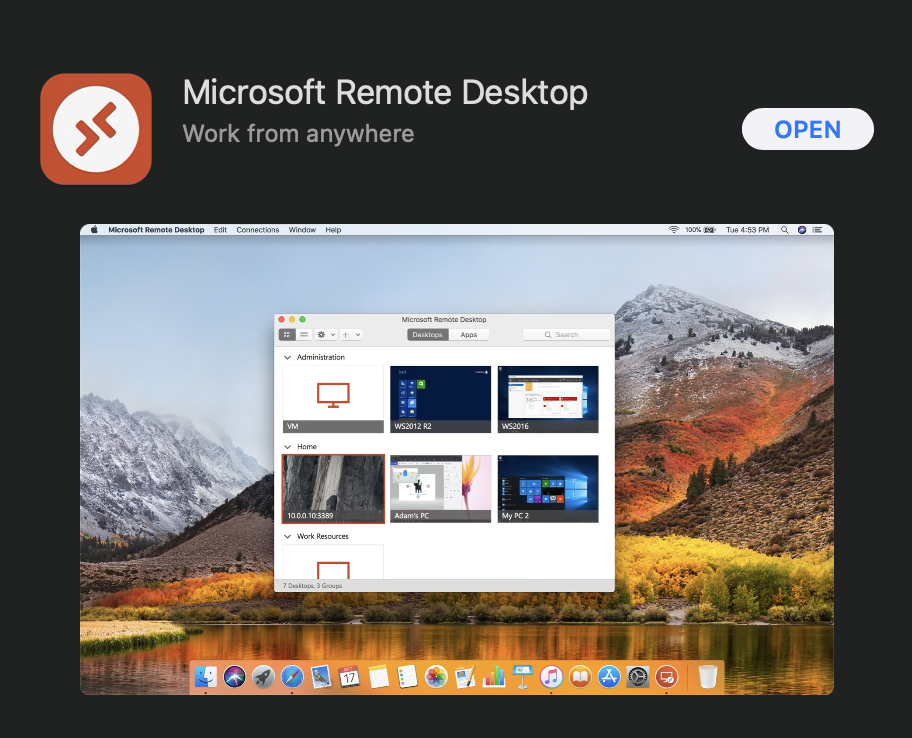Open Pages from the Dock

tap(465, 676)
